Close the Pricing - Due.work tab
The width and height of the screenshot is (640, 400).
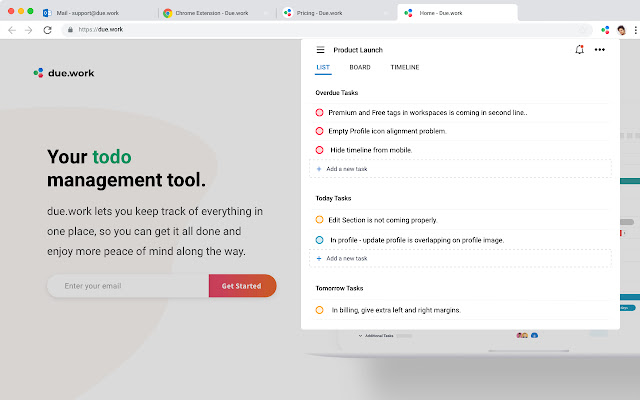click(386, 13)
